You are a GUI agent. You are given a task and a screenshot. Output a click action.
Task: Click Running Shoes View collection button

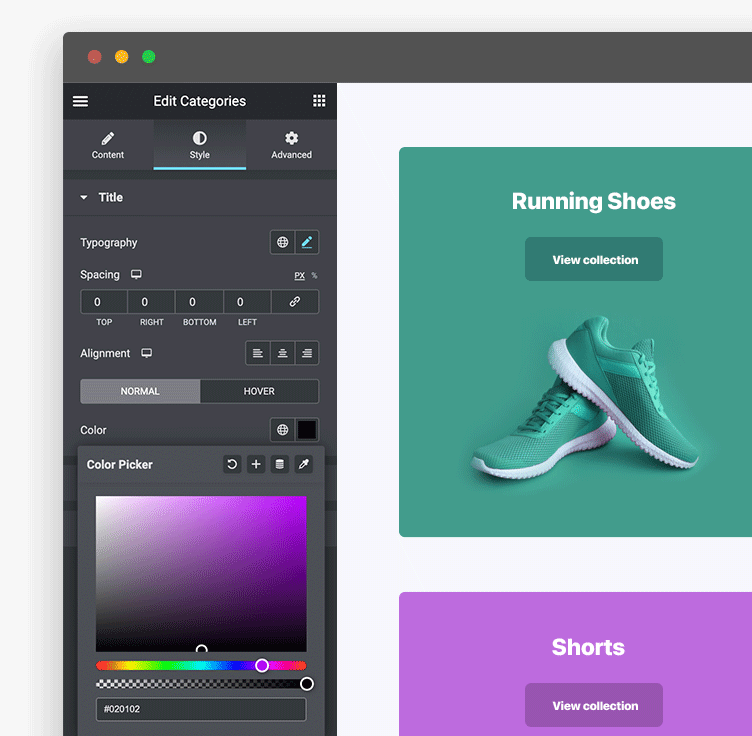(x=594, y=260)
